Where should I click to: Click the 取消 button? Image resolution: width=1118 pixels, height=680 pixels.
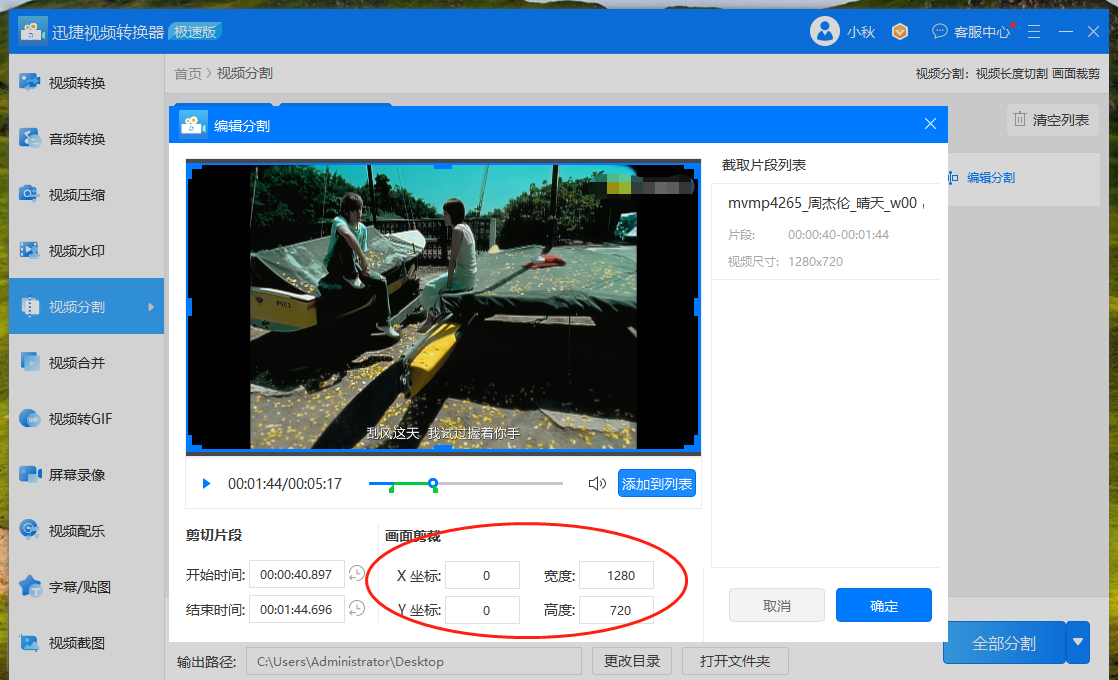[776, 605]
